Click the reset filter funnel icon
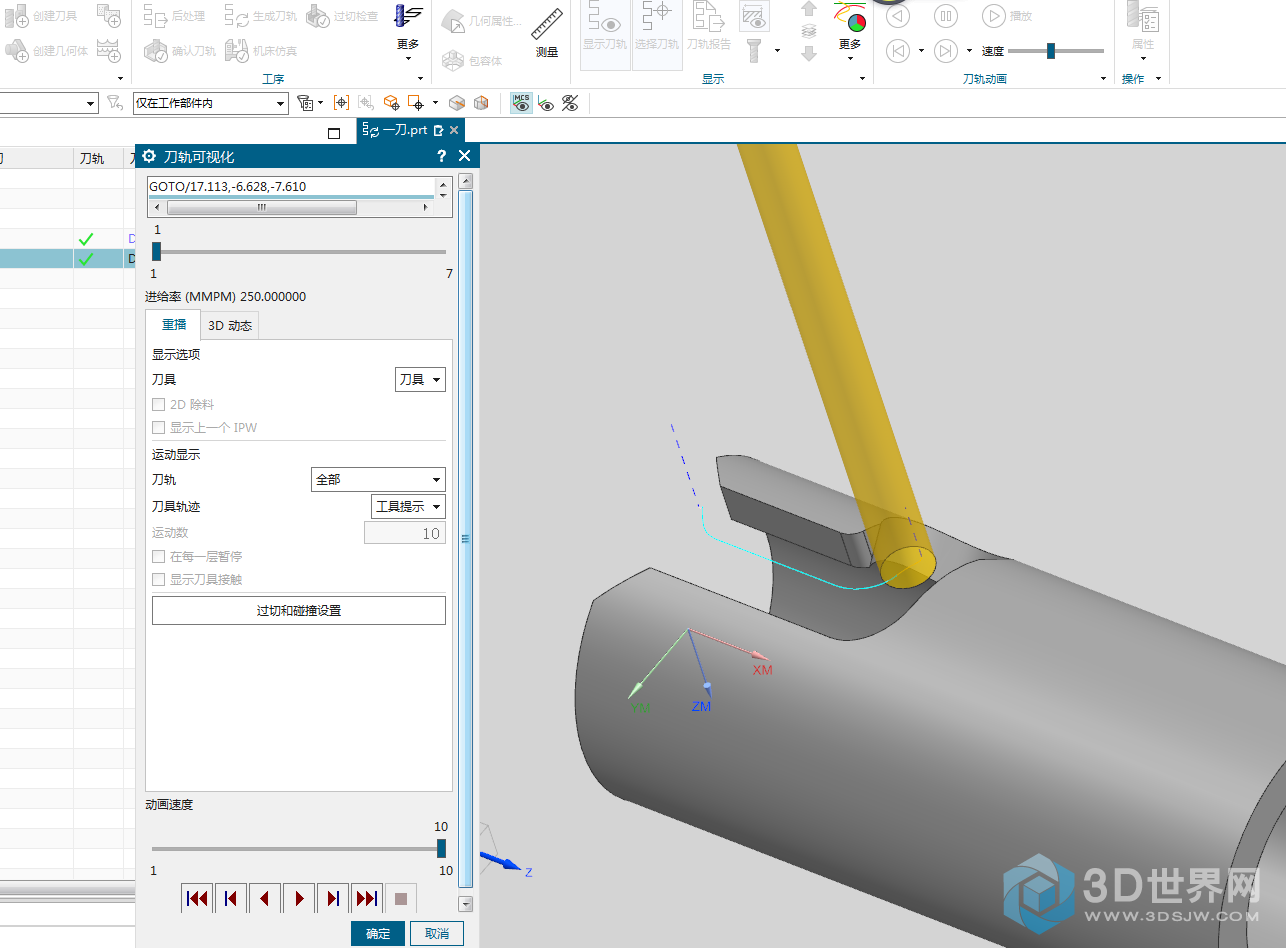The width and height of the screenshot is (1286, 948). [113, 102]
